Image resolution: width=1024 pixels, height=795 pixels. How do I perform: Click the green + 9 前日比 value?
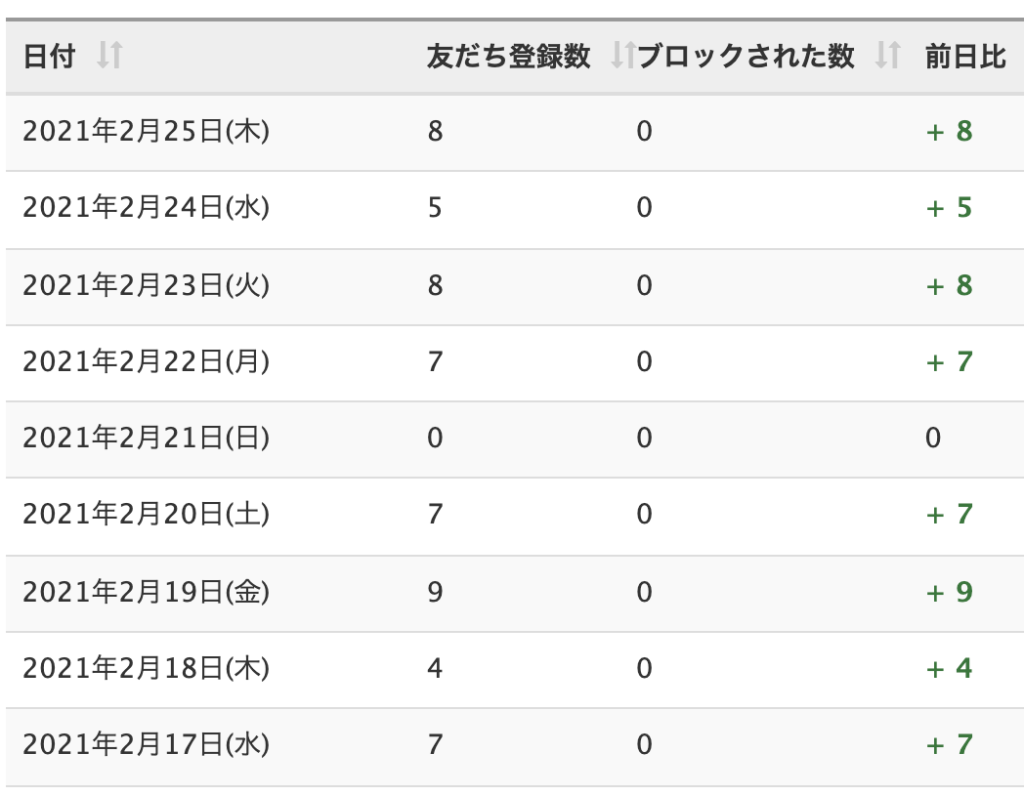point(949,592)
